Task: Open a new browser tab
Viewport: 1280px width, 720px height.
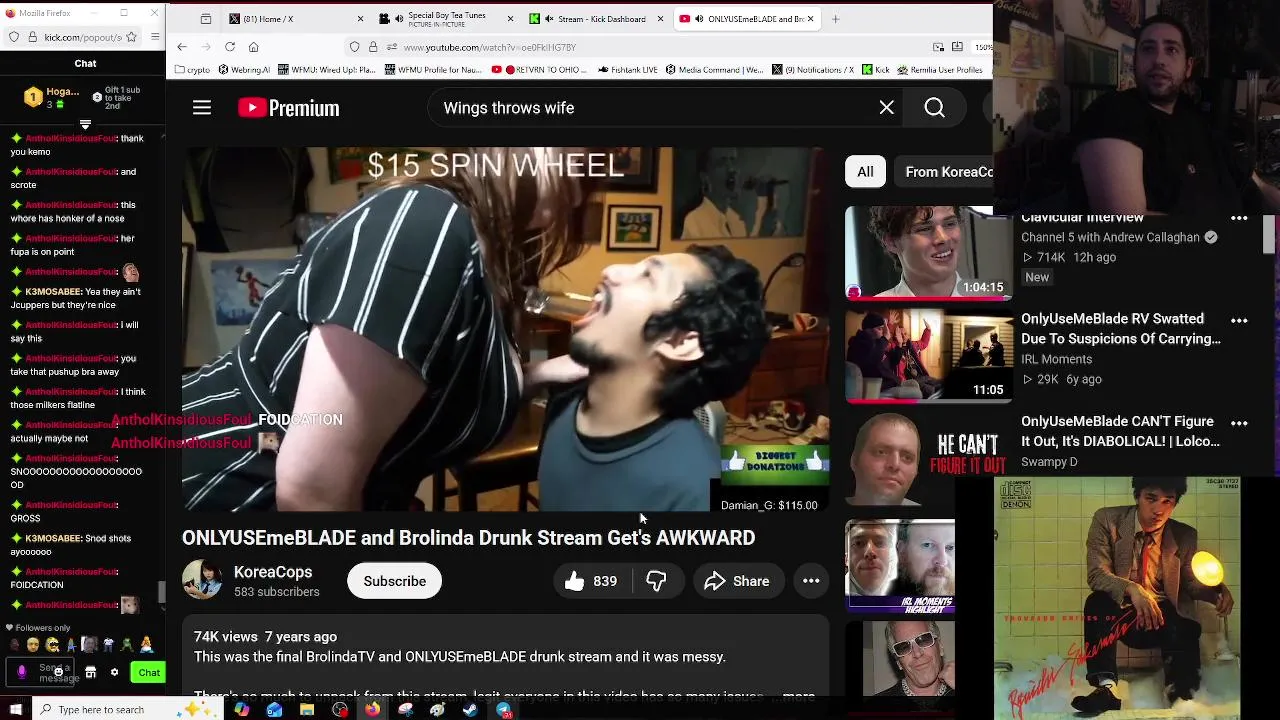Action: pos(835,19)
